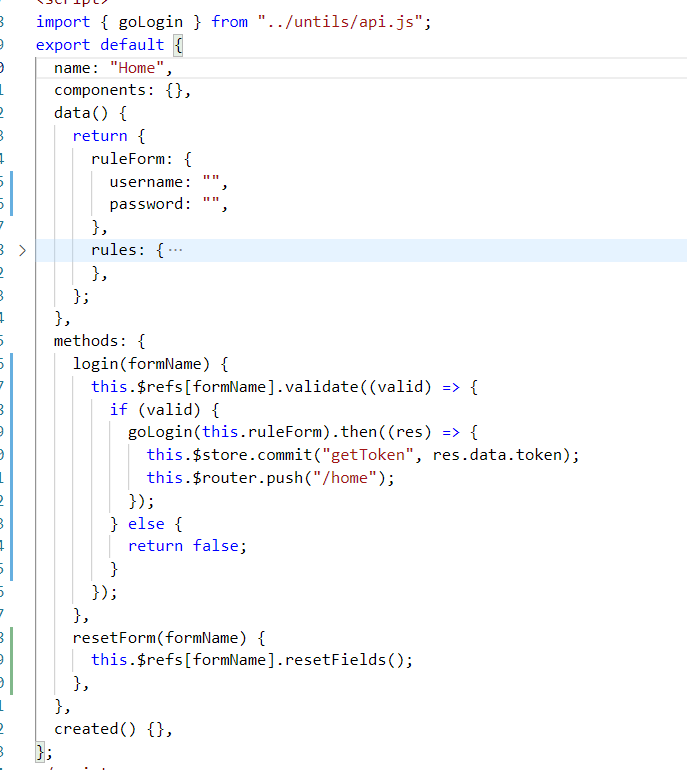This screenshot has height=770, width=687.
Task: Click the created() lifecycle hook
Action: (94, 728)
